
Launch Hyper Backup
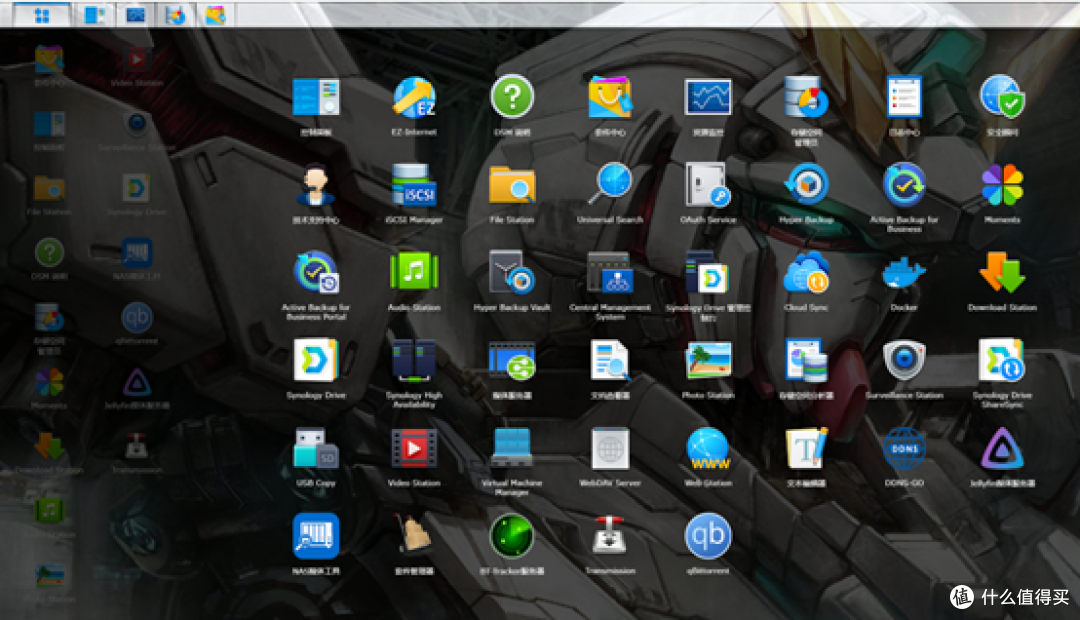click(x=806, y=185)
